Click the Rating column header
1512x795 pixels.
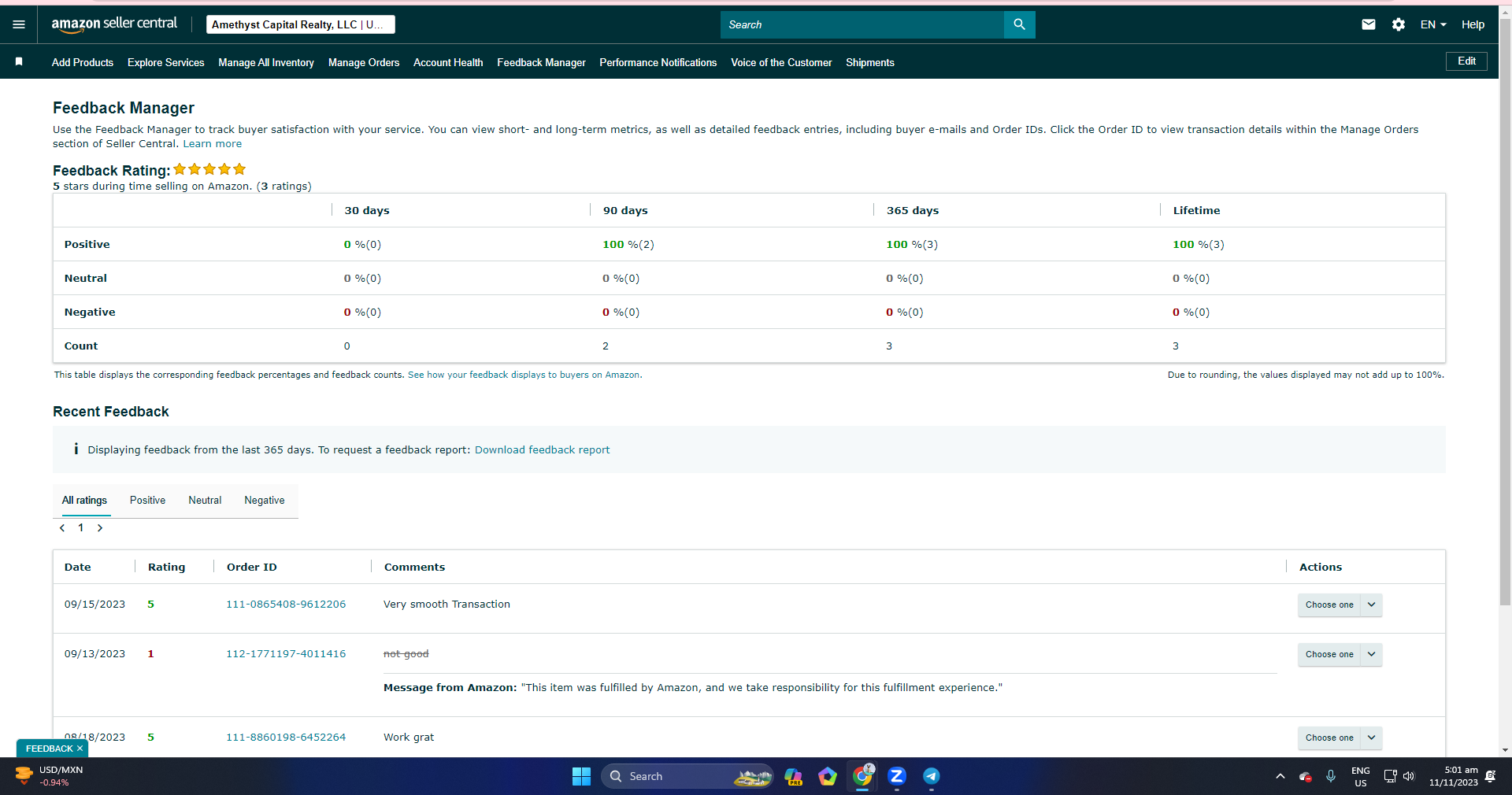point(167,567)
